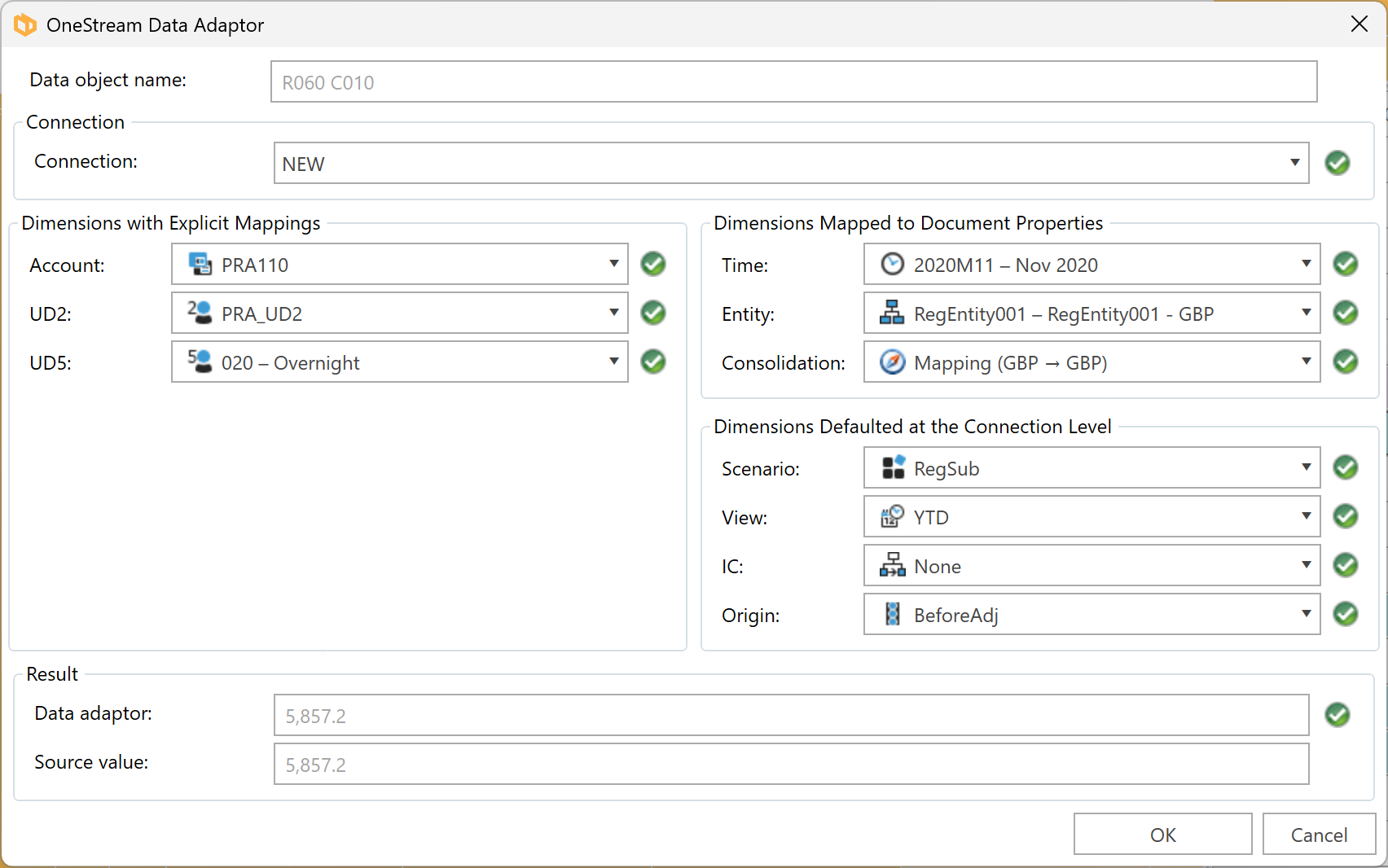Image resolution: width=1388 pixels, height=868 pixels.
Task: Click the Dimensions with Explicit Mappings heading
Action: (171, 223)
